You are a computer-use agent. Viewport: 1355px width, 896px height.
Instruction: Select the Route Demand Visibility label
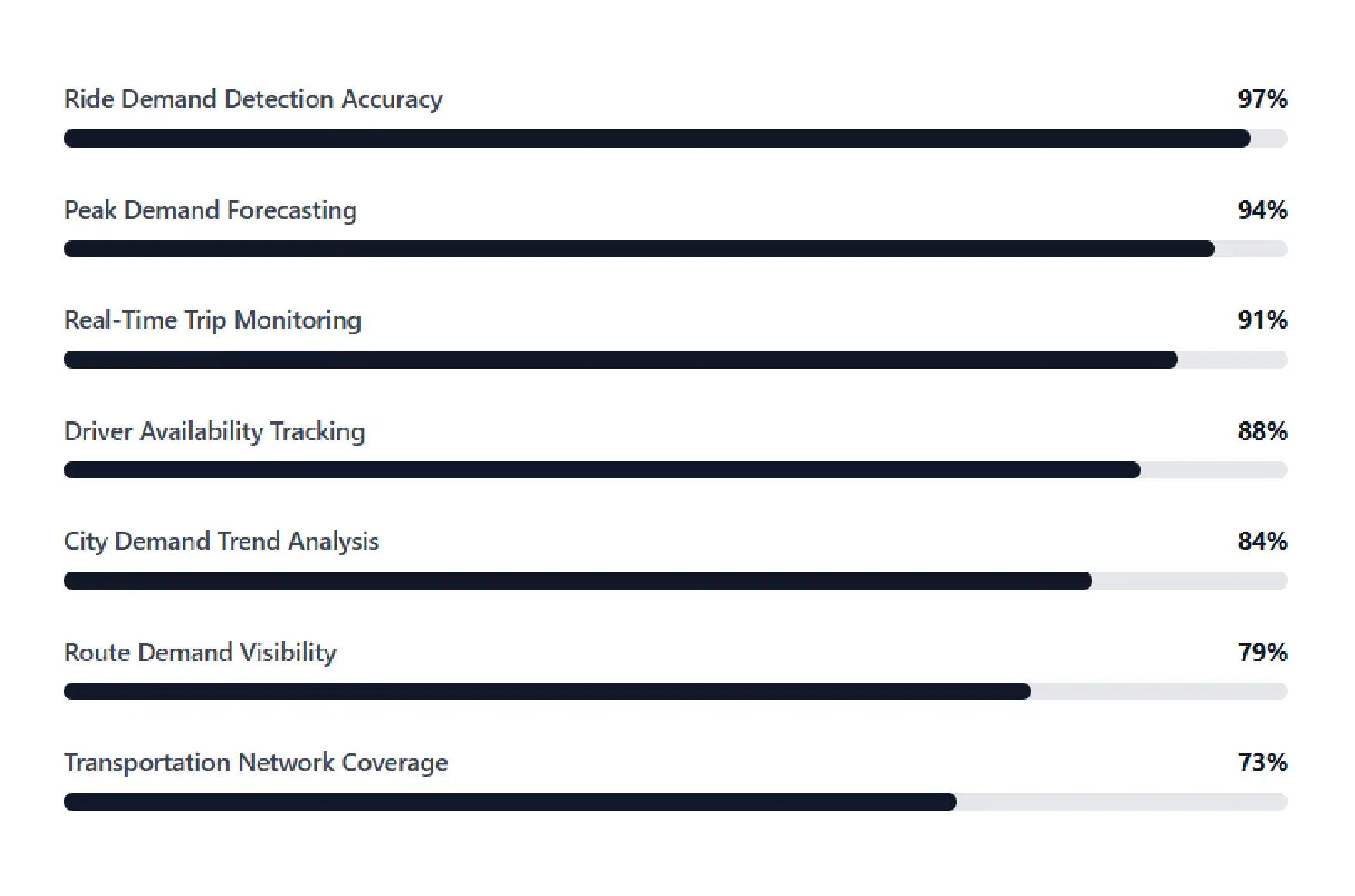point(200,653)
